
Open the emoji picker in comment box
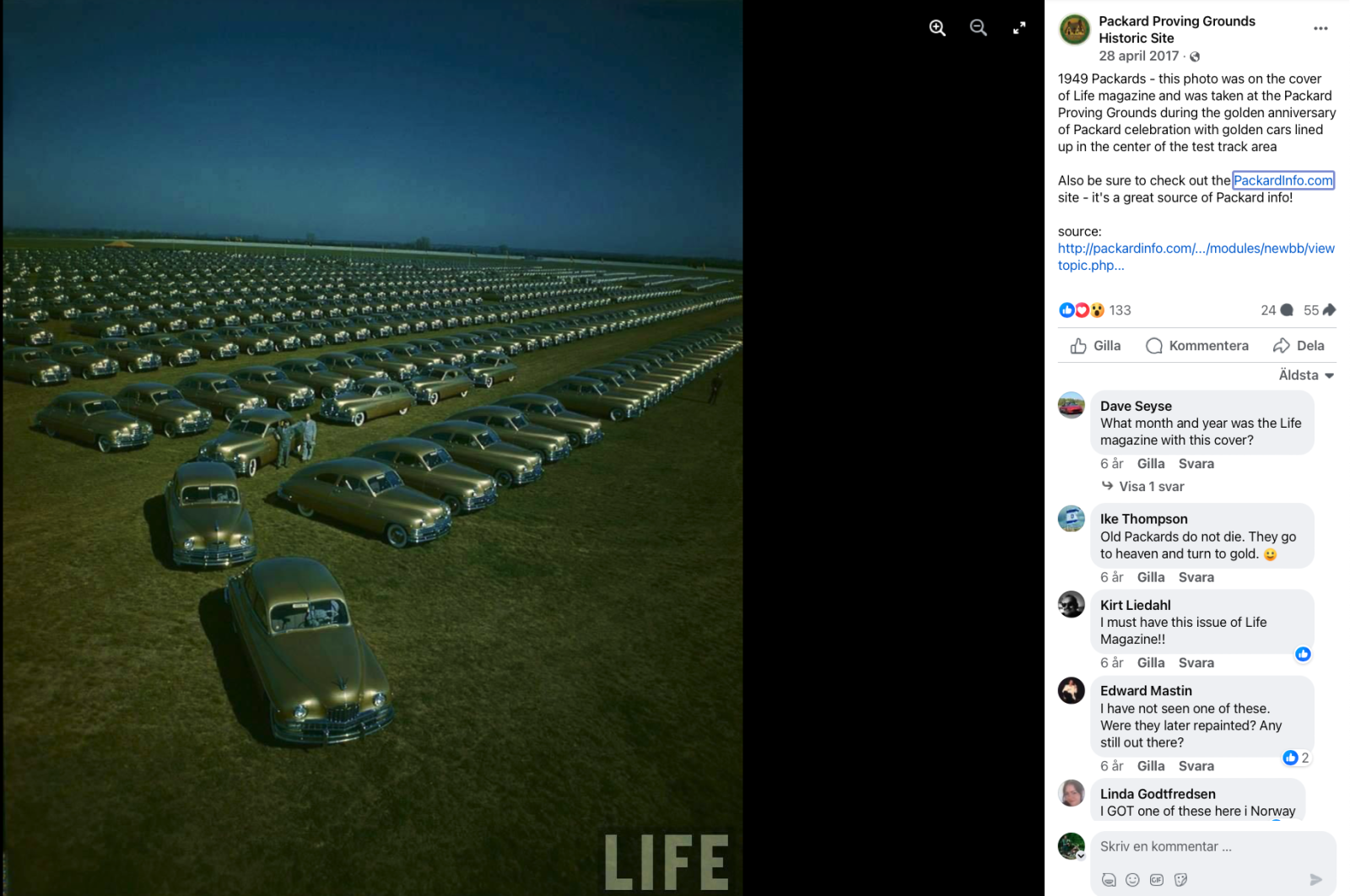[1132, 879]
